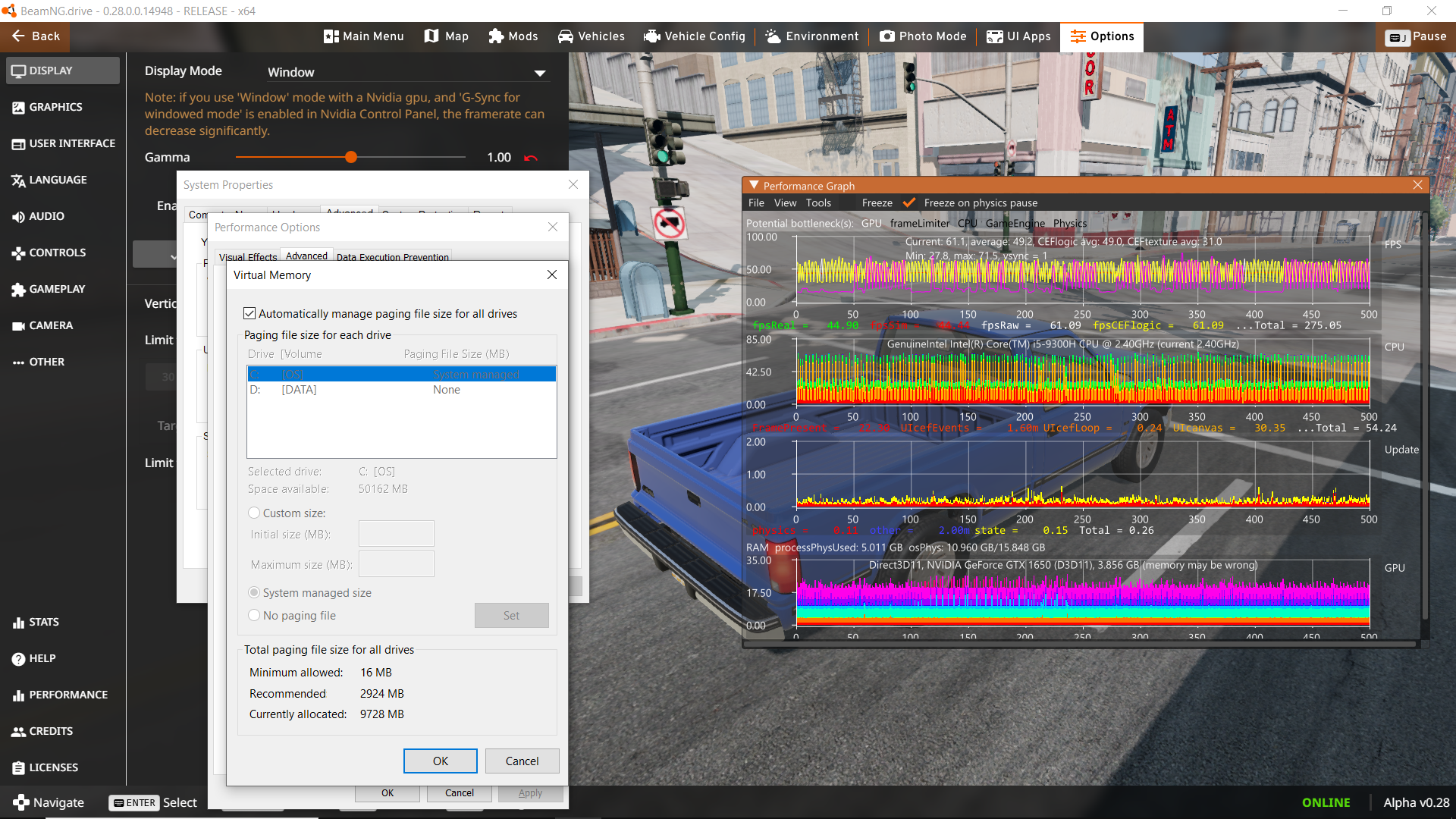Open File menu in Performance Graph
1456x819 pixels.
click(x=756, y=202)
